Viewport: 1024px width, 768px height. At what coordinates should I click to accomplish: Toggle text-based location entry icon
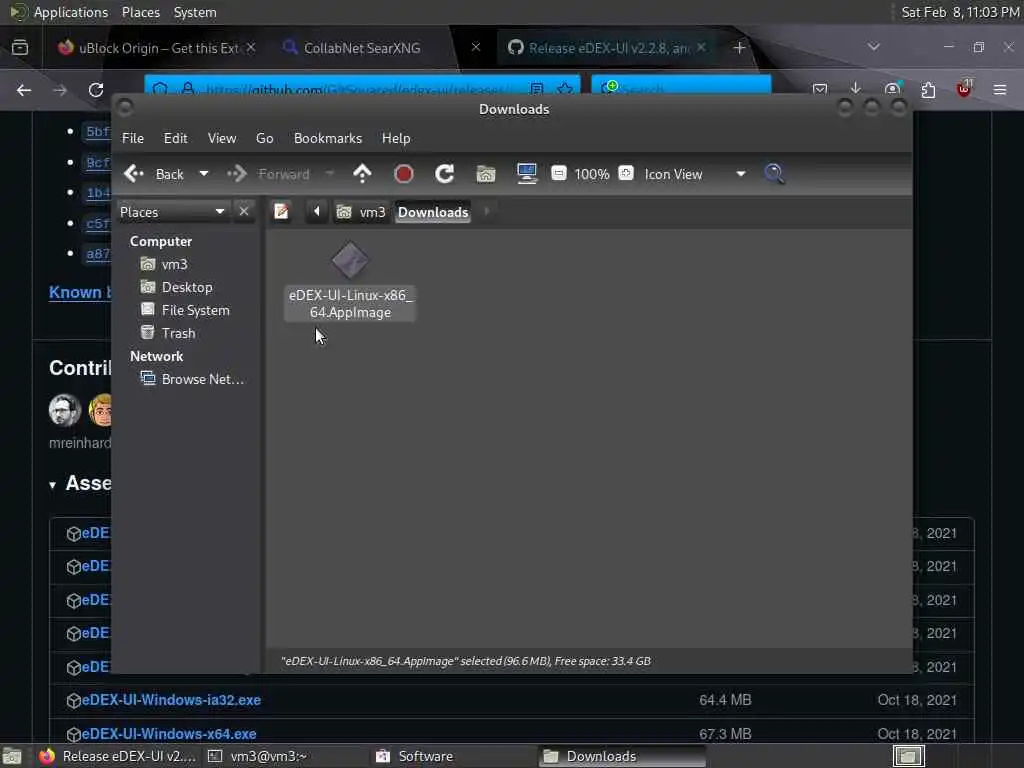point(281,212)
